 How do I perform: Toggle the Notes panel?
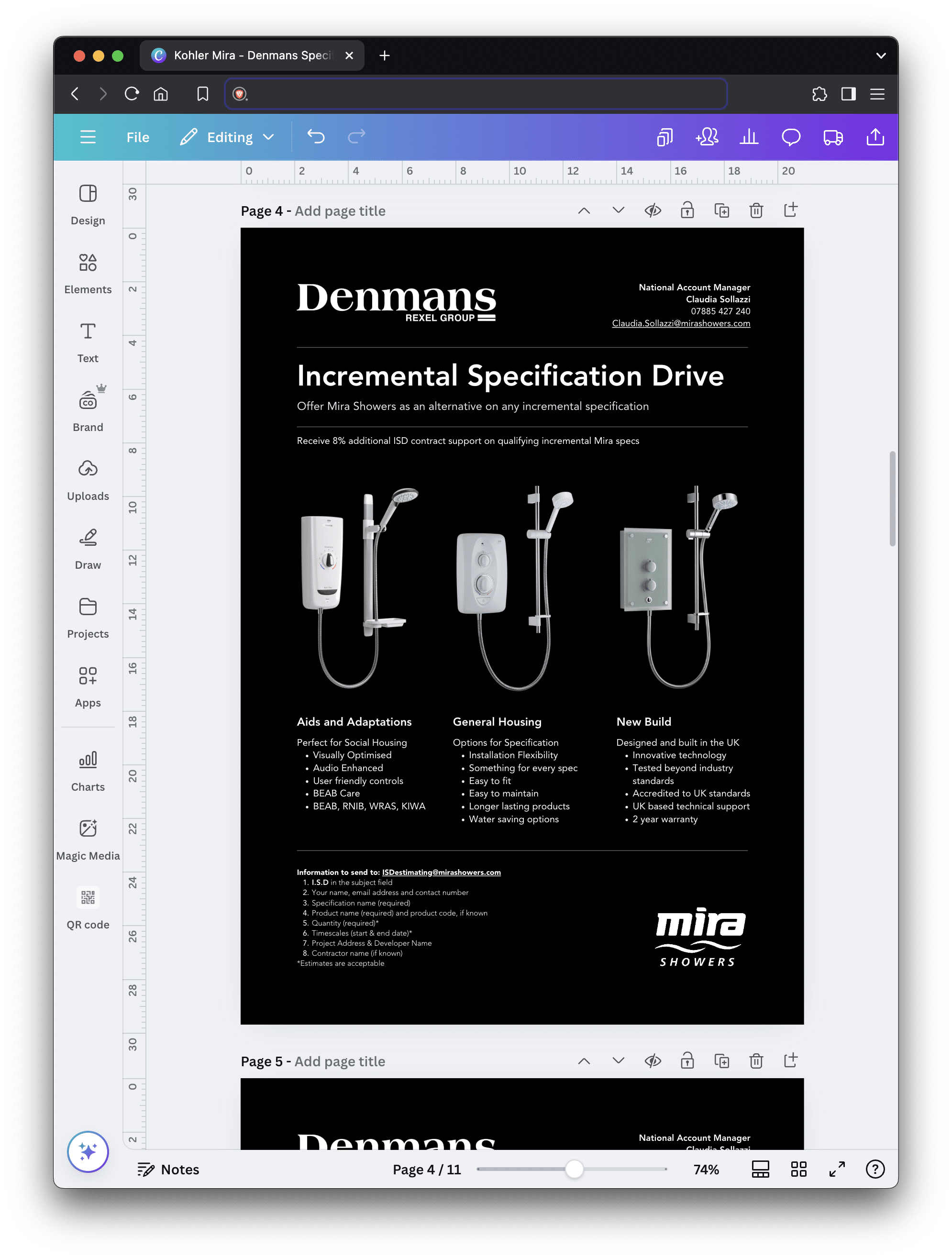pyautogui.click(x=168, y=1169)
